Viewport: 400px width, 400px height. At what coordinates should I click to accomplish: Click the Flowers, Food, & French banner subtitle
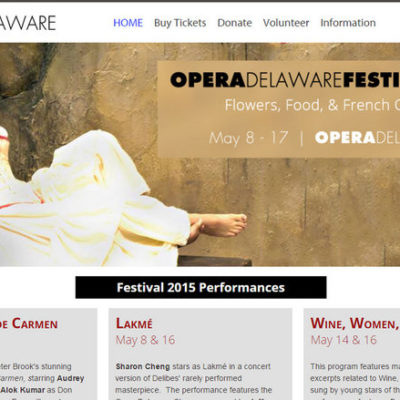pyautogui.click(x=312, y=105)
